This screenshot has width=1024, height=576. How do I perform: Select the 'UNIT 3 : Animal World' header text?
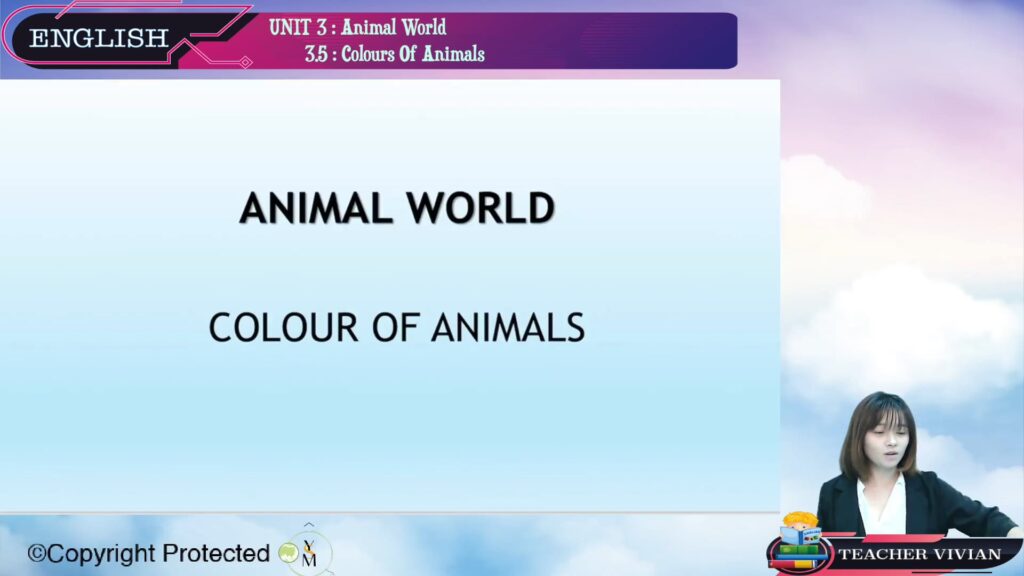tap(357, 27)
